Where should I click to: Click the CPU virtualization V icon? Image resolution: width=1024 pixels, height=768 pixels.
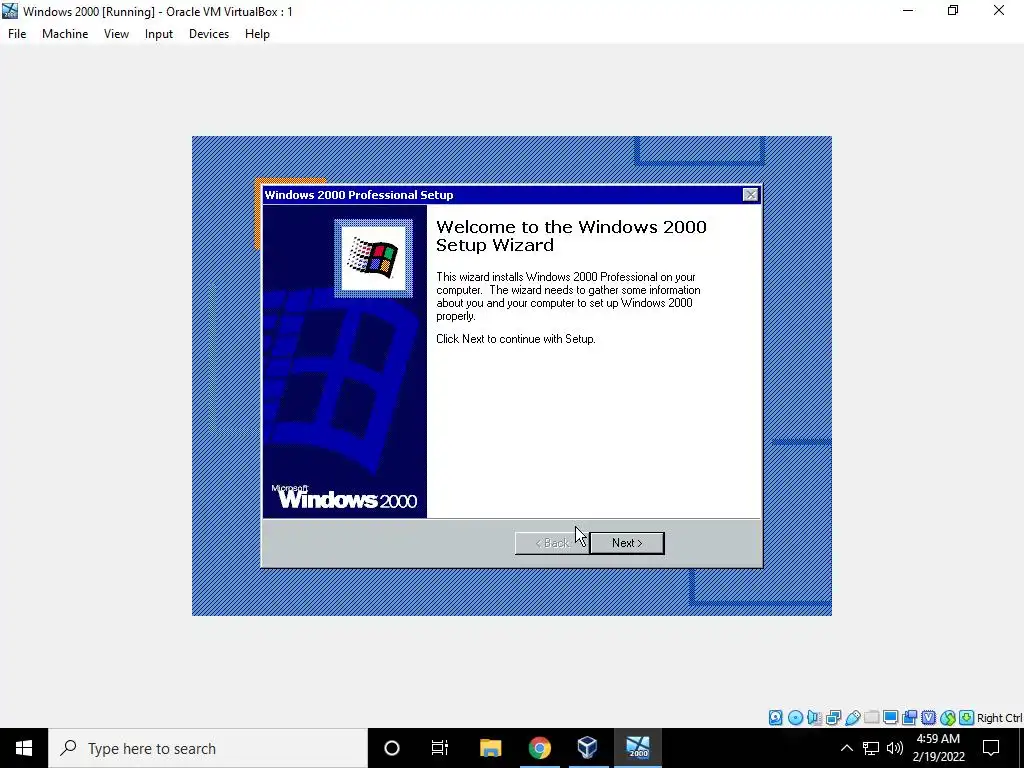928,718
